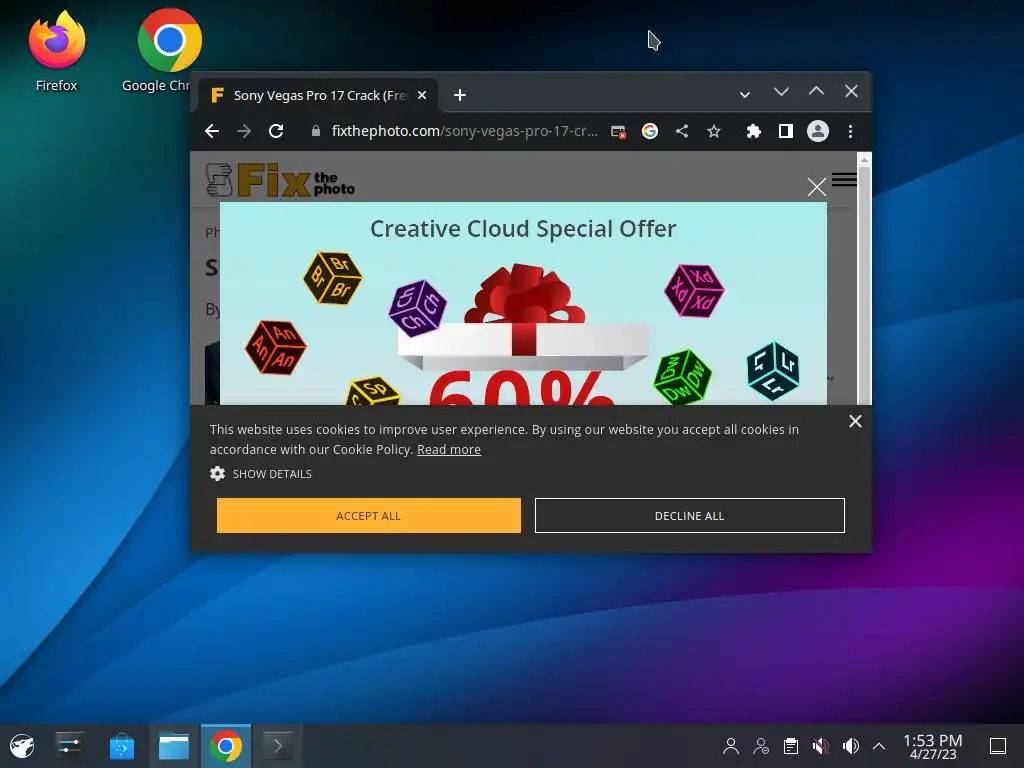Expand hidden system tray icons

(879, 746)
